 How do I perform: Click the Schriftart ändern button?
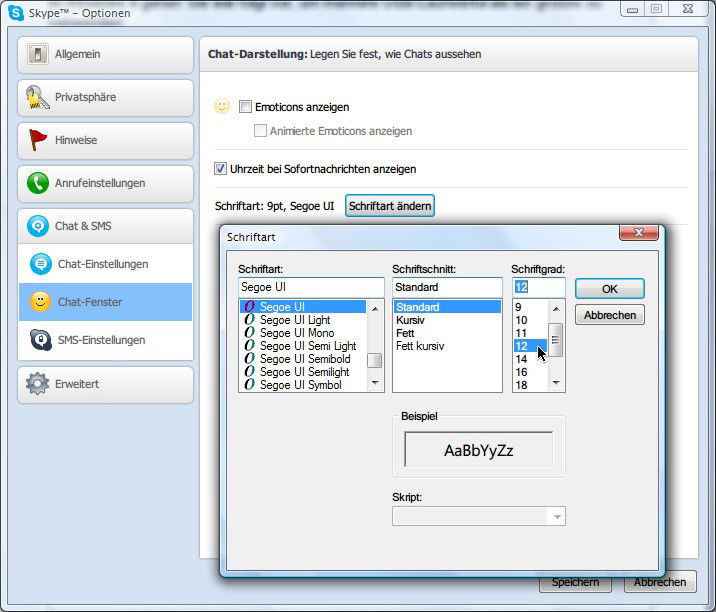(390, 206)
